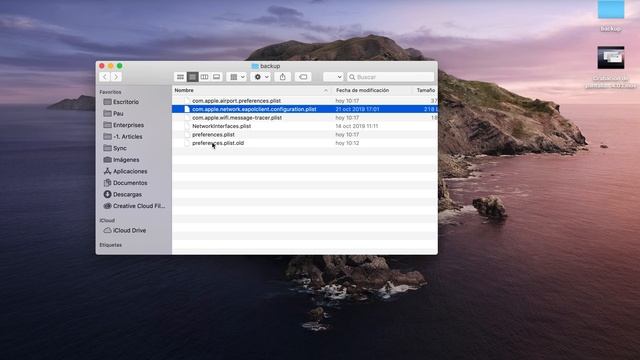Sort by Fecha de modificación column
The width and height of the screenshot is (640, 360).
coord(362,90)
